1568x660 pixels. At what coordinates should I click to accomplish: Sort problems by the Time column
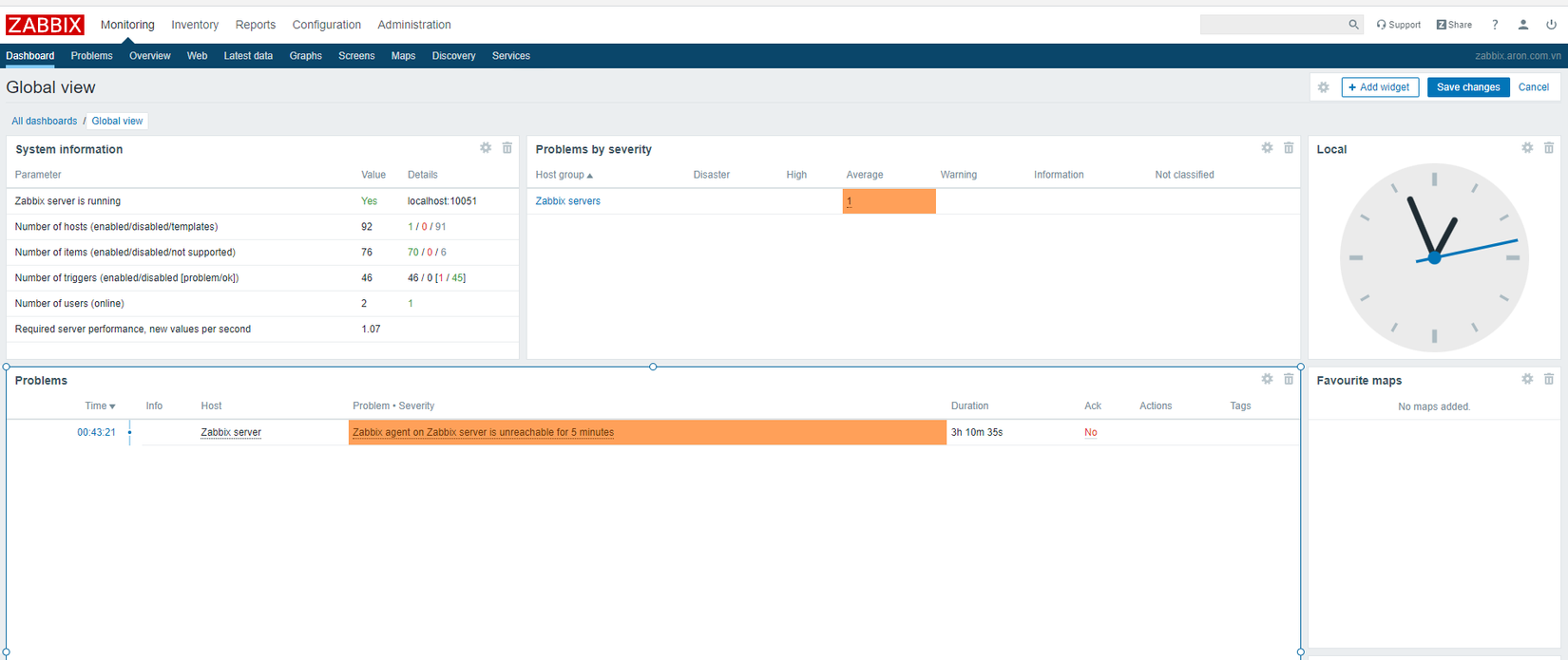coord(100,405)
